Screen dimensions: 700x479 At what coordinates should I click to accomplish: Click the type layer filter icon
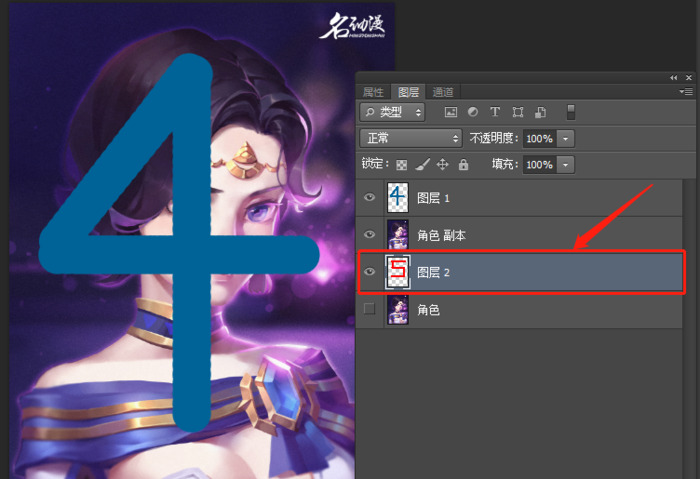[x=494, y=112]
